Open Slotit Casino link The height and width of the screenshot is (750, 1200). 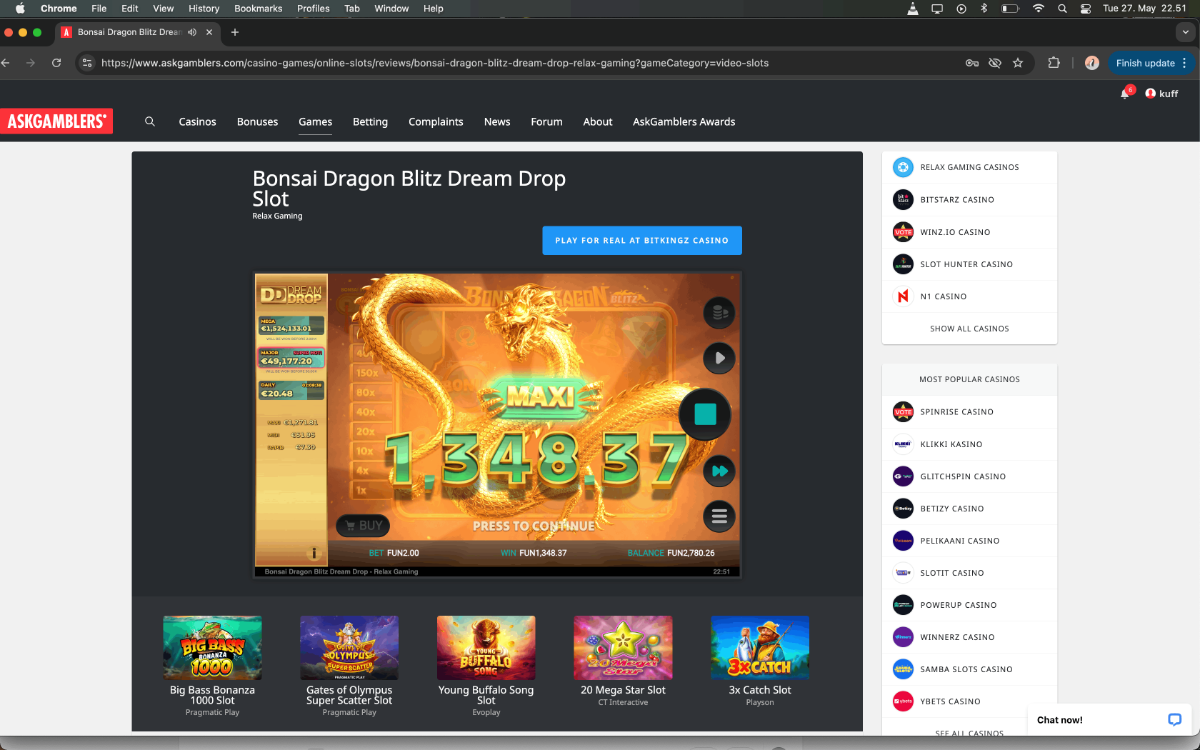pos(952,573)
